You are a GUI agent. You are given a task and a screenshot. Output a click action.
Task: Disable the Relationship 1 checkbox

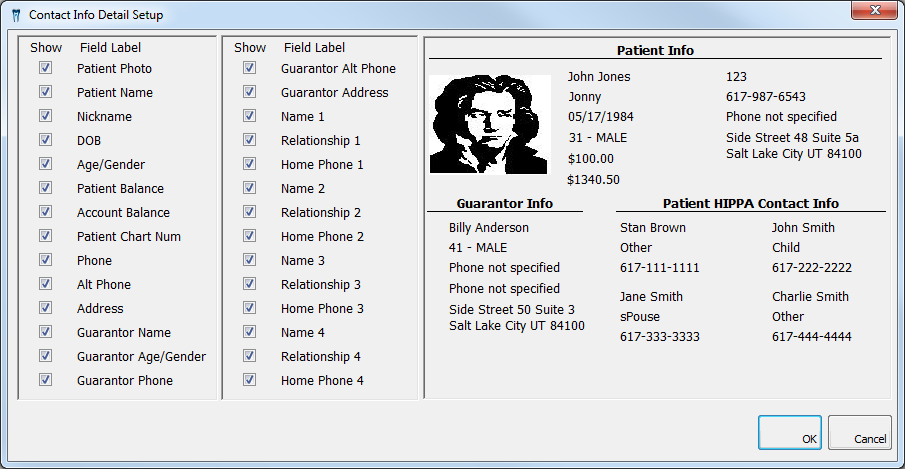tap(249, 140)
